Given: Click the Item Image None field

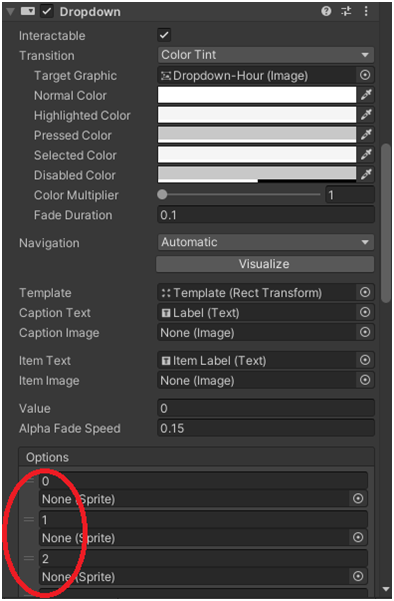Looking at the screenshot, I should (257, 380).
